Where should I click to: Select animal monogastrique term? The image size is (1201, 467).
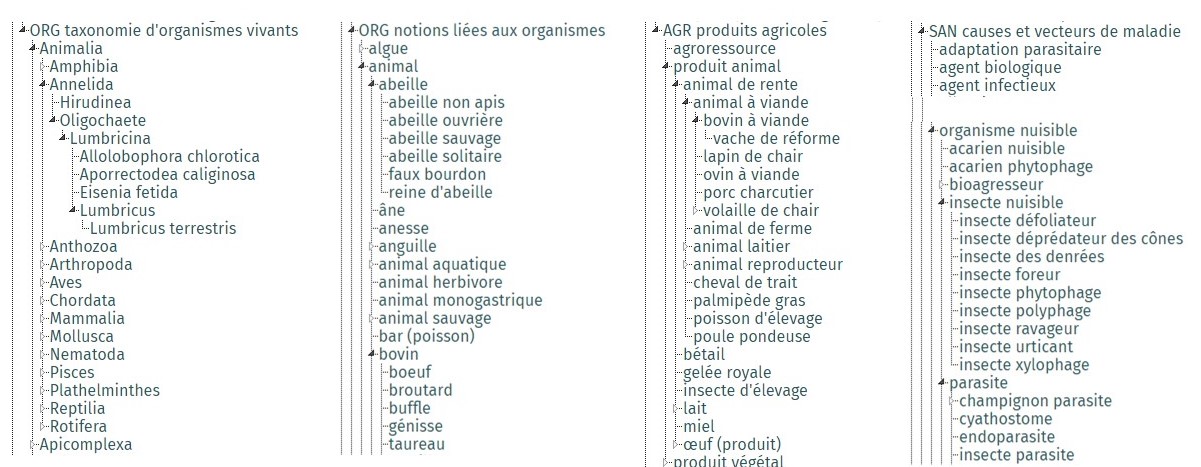click(x=460, y=300)
